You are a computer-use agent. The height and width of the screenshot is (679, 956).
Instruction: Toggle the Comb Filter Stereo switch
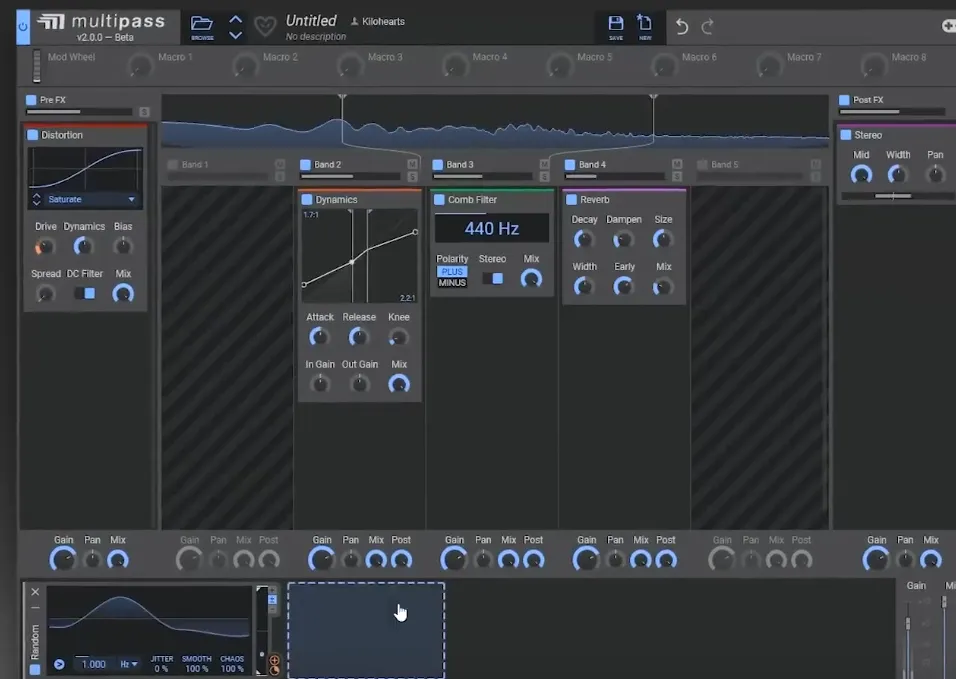point(493,279)
